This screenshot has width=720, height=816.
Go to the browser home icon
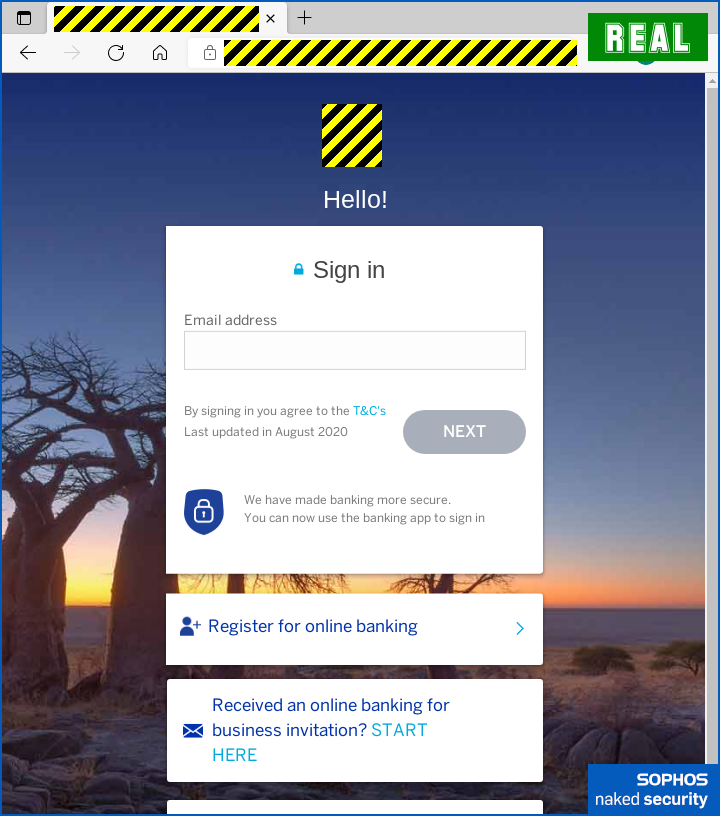(x=160, y=53)
